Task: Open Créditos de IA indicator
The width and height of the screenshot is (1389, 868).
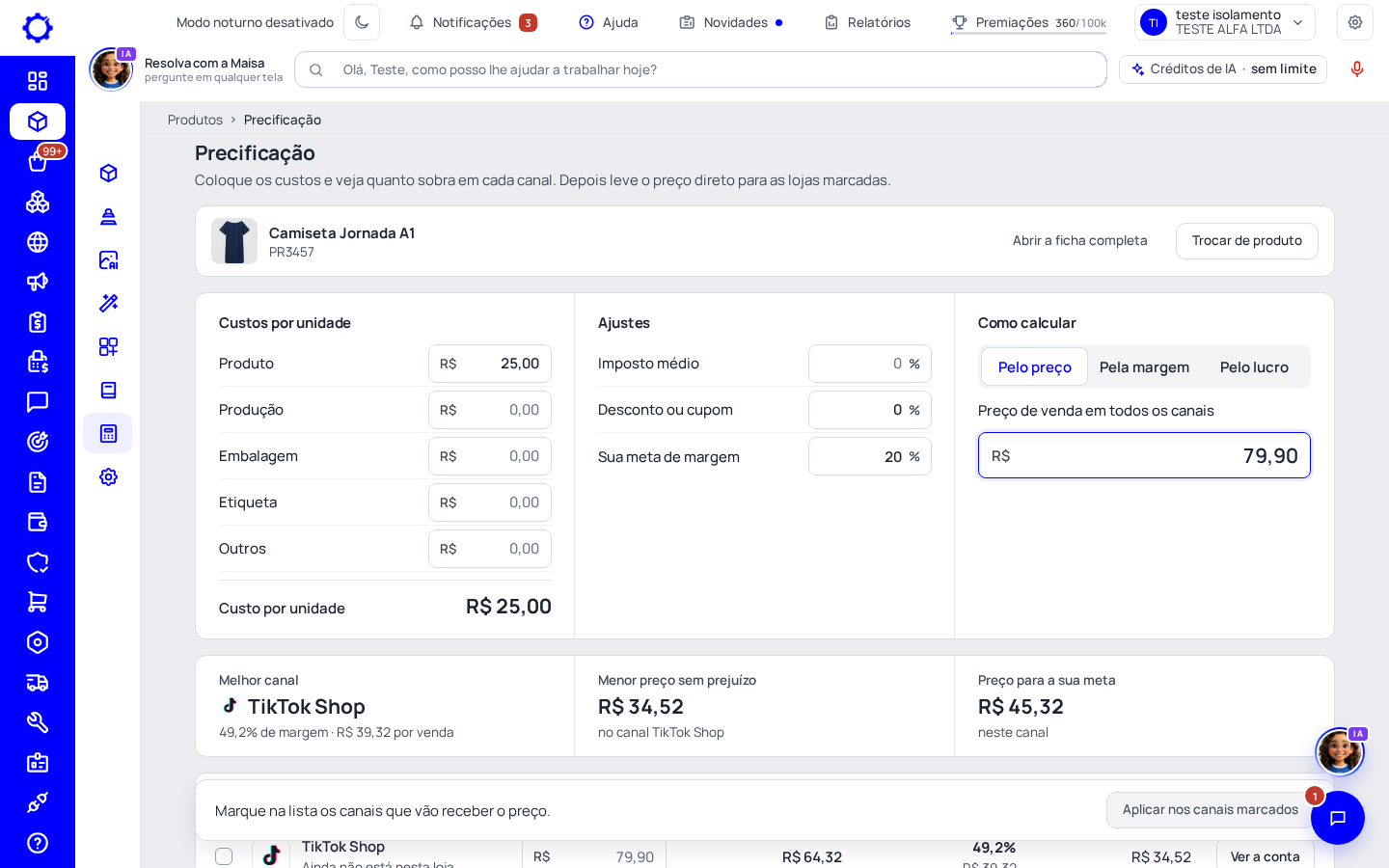Action: coord(1223,69)
